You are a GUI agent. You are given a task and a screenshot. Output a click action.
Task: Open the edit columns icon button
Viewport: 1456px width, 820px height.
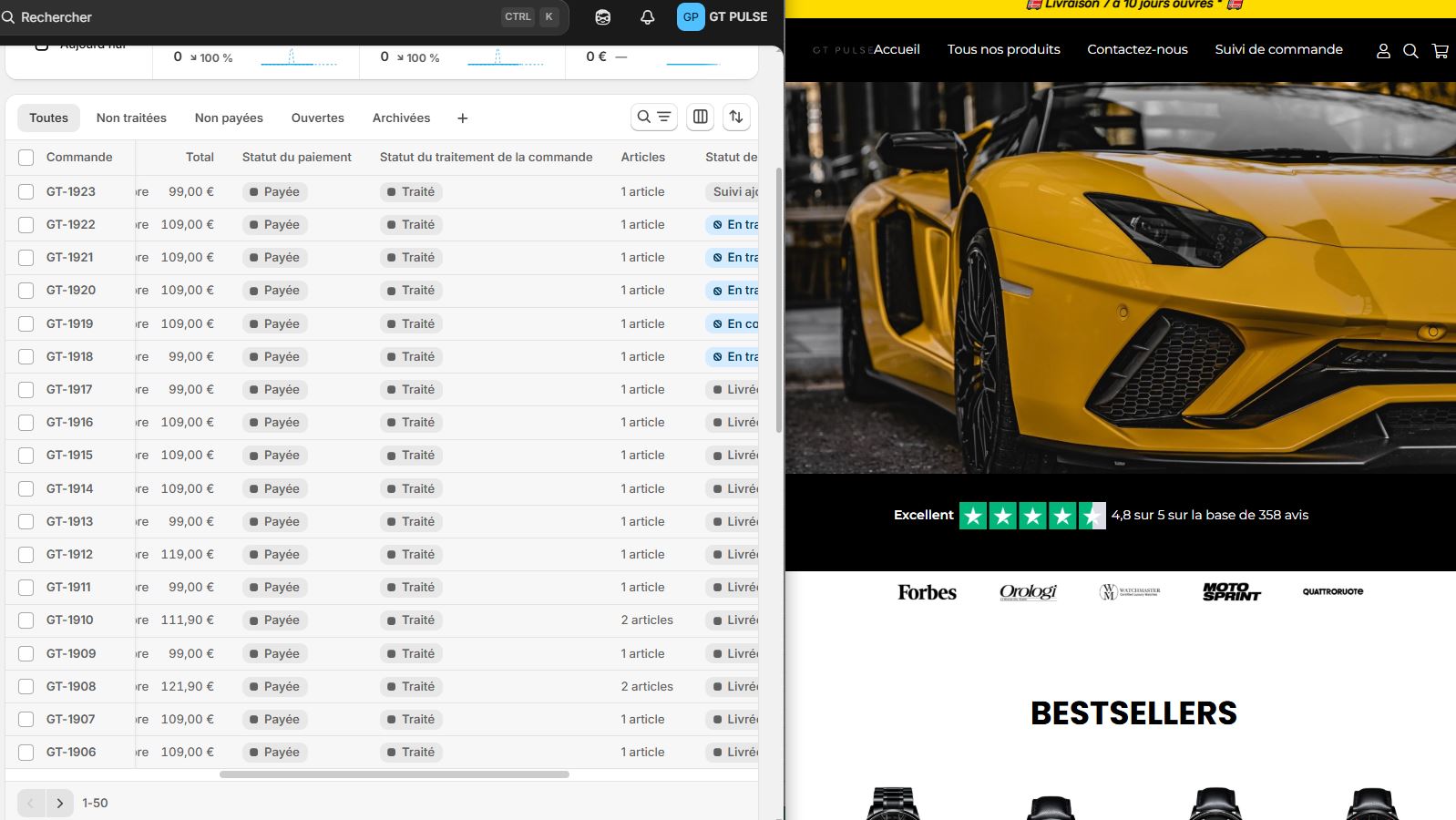click(x=701, y=117)
